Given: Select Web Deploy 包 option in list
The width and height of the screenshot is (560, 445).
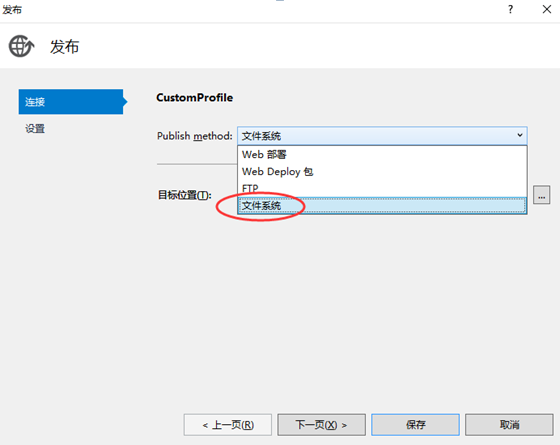Looking at the screenshot, I should point(382,172).
